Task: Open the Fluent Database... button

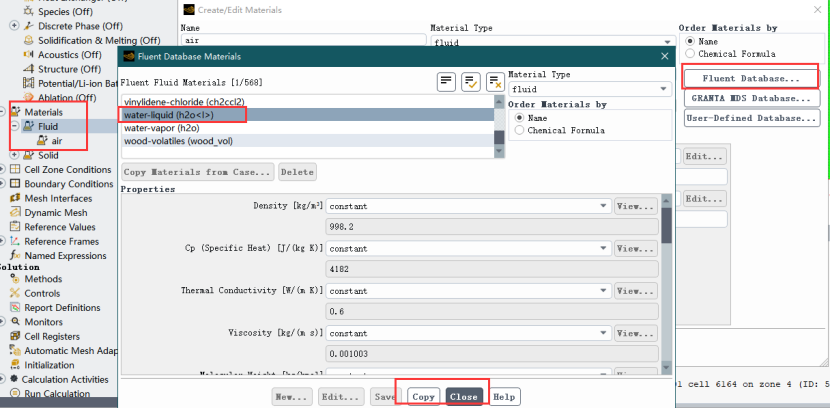Action: pos(751,78)
